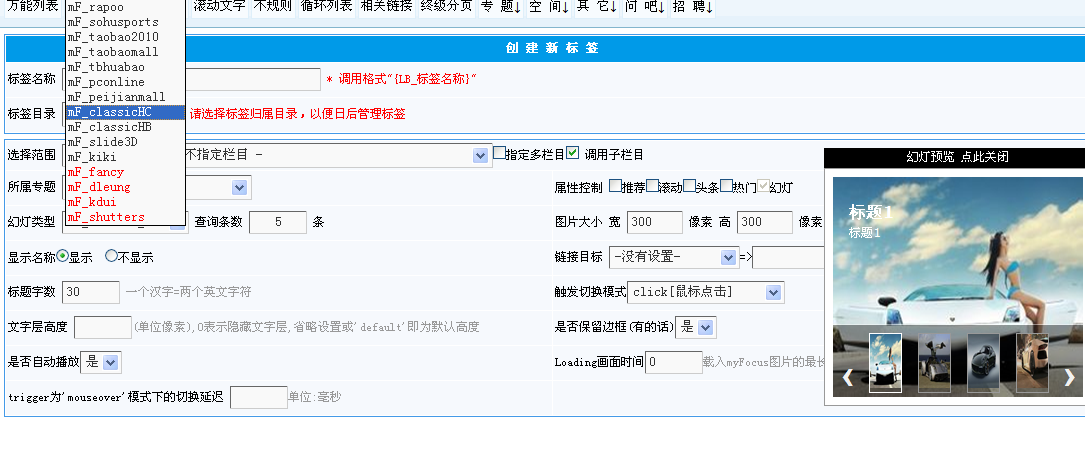
Task: Enable the 热门 attribute checkbox
Action: tap(726, 185)
